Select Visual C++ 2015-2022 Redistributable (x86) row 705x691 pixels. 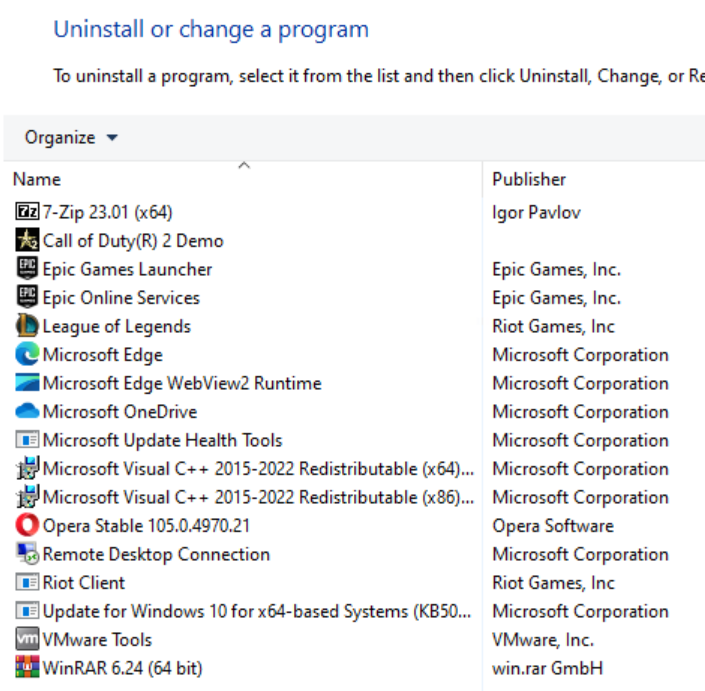point(259,497)
